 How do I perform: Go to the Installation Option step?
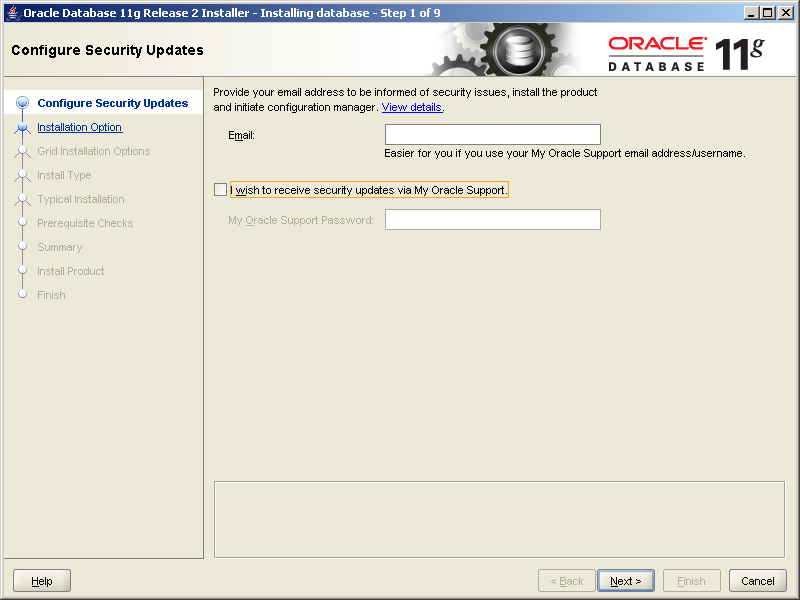pyautogui.click(x=80, y=127)
